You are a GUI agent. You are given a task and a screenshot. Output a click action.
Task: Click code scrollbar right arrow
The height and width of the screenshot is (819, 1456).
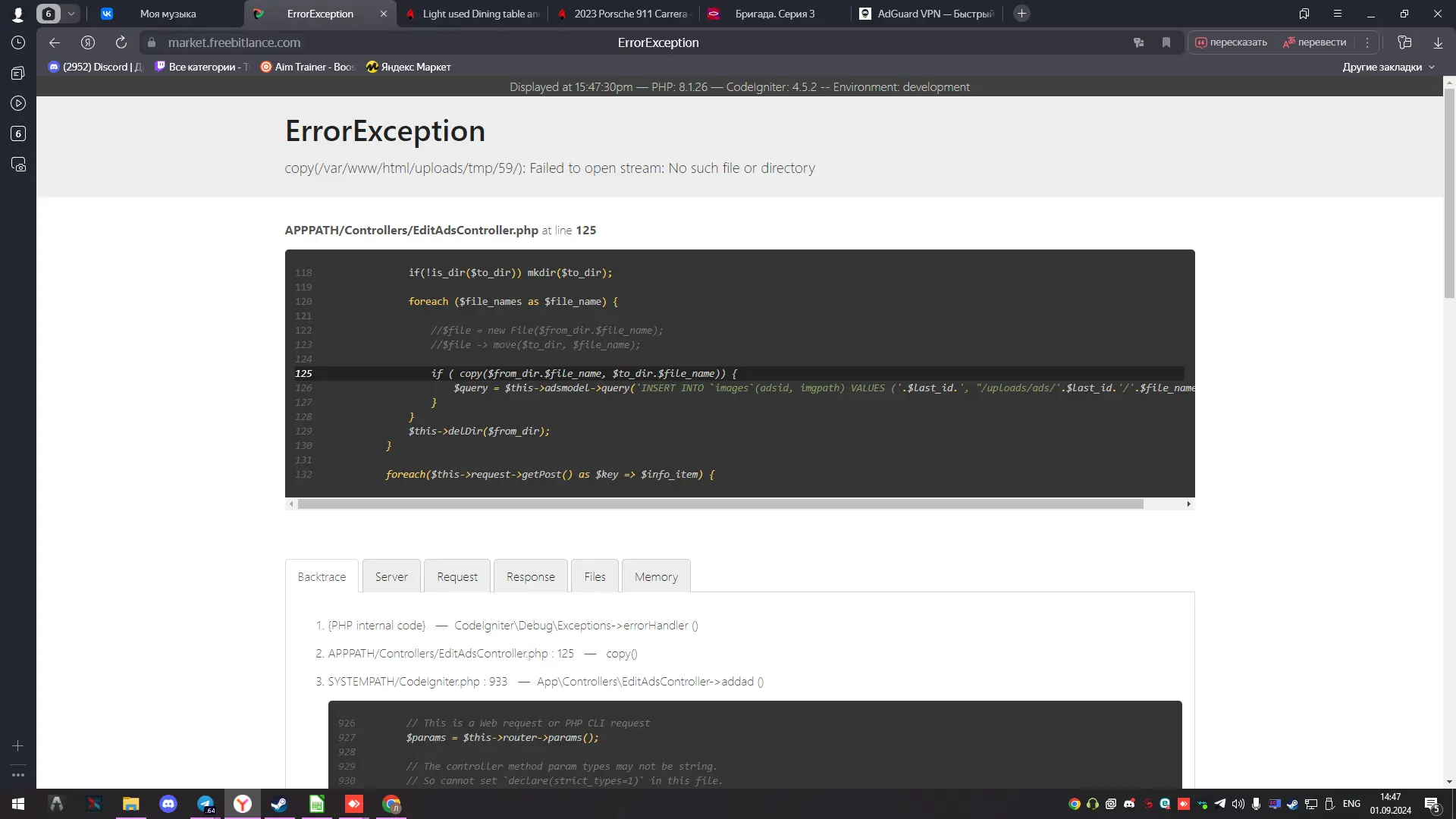pyautogui.click(x=1188, y=504)
